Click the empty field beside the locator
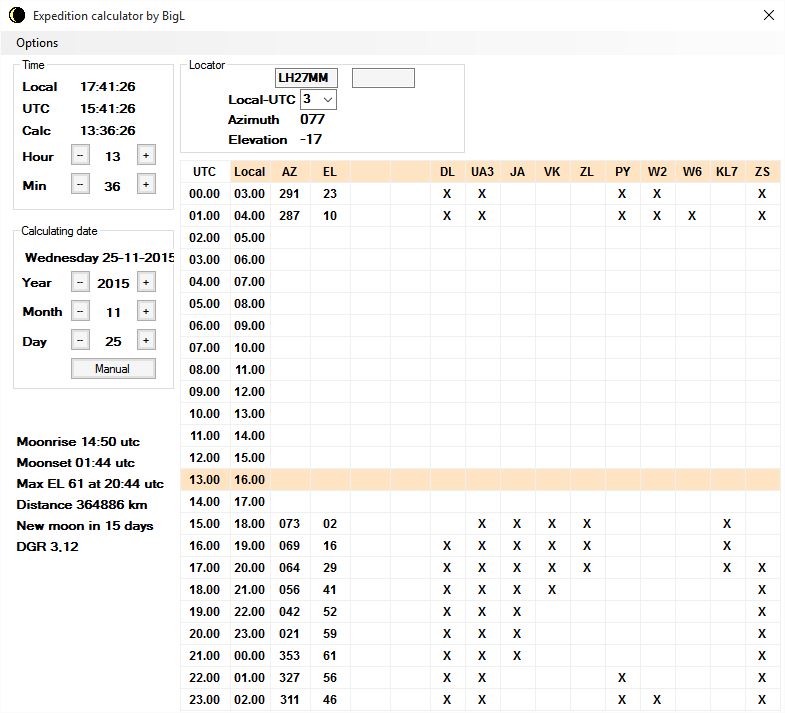This screenshot has height=713, width=785. [x=383, y=78]
